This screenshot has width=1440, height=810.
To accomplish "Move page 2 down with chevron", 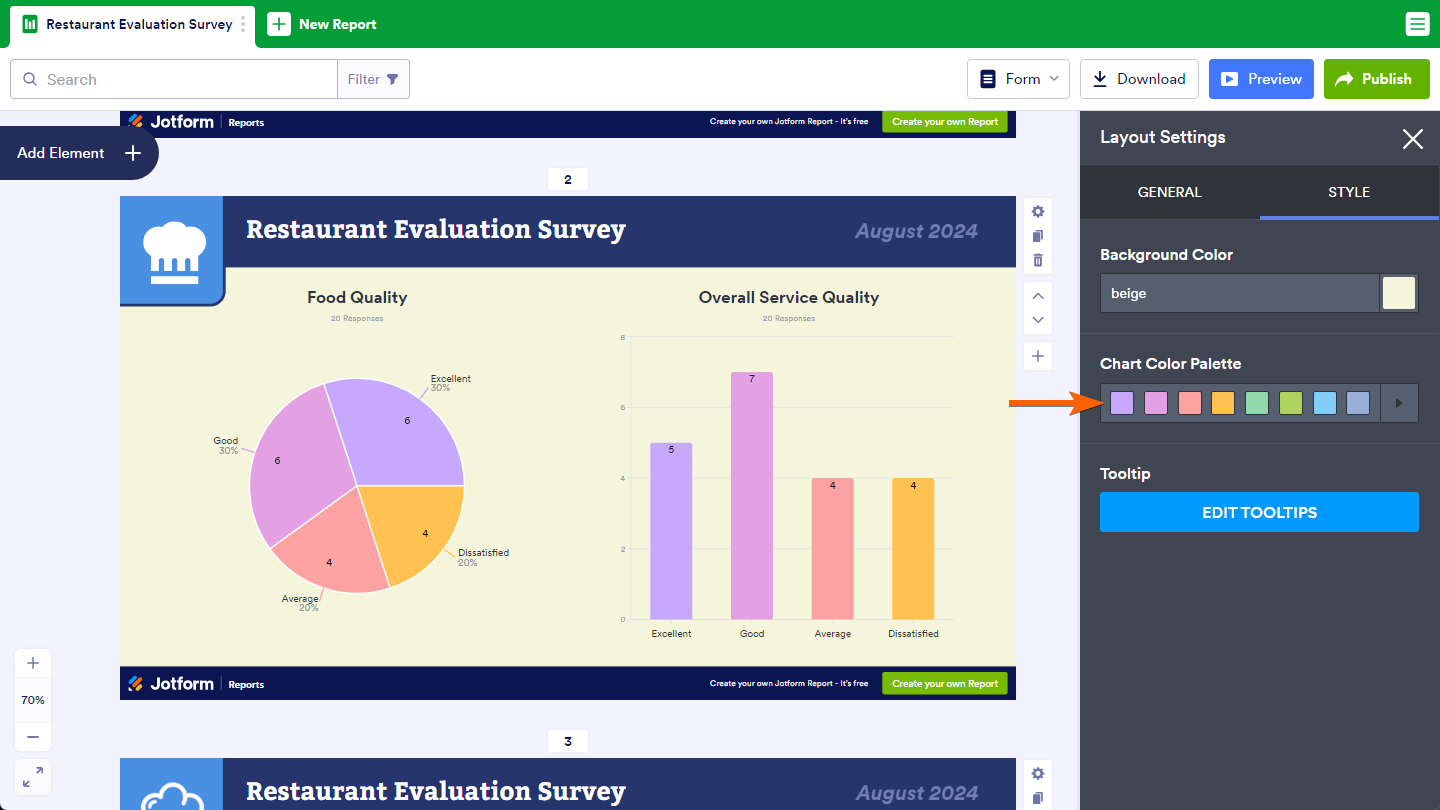I will coord(1038,320).
